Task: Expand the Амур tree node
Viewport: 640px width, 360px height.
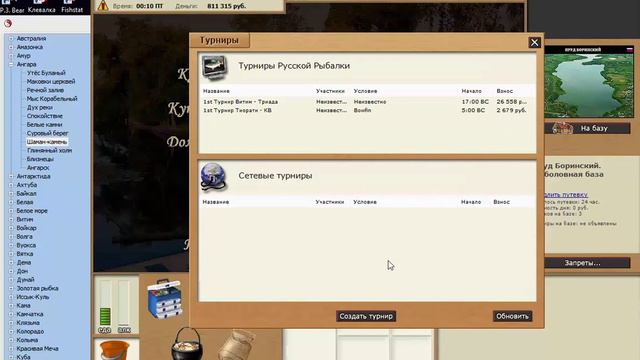Action: [11, 56]
